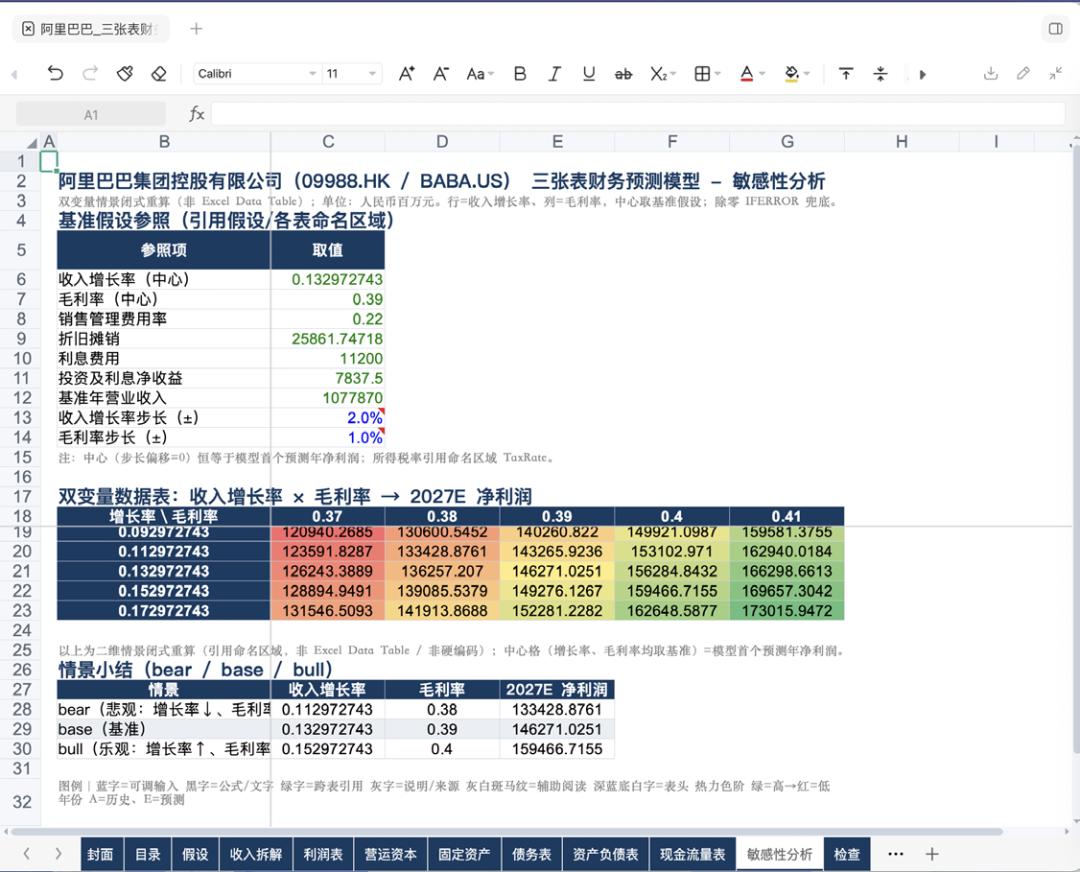Show more sheets via ellipsis button
1080x872 pixels.
(x=895, y=854)
